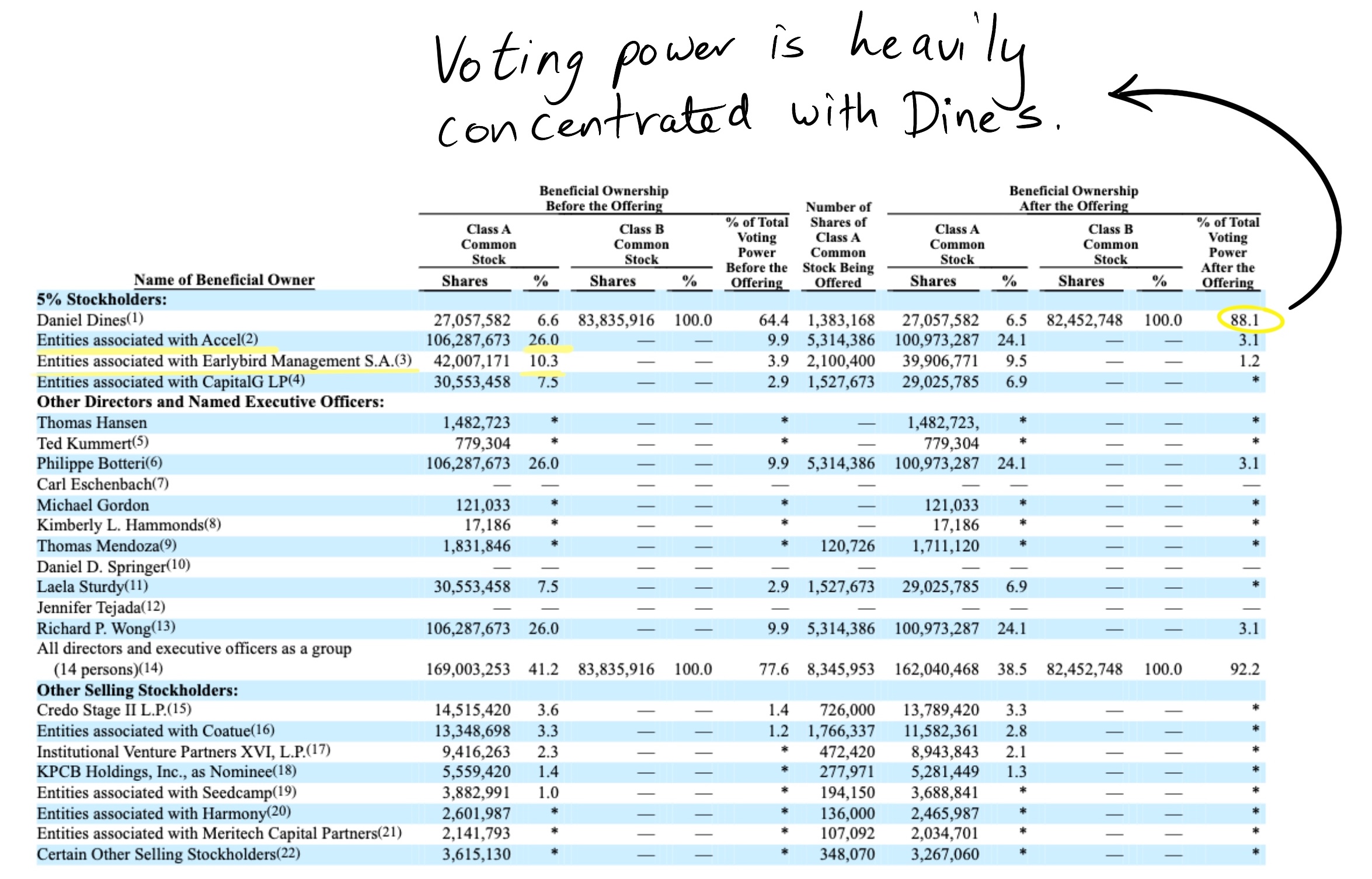Click the 'Philippe Botteri(6)' name

tap(99, 463)
